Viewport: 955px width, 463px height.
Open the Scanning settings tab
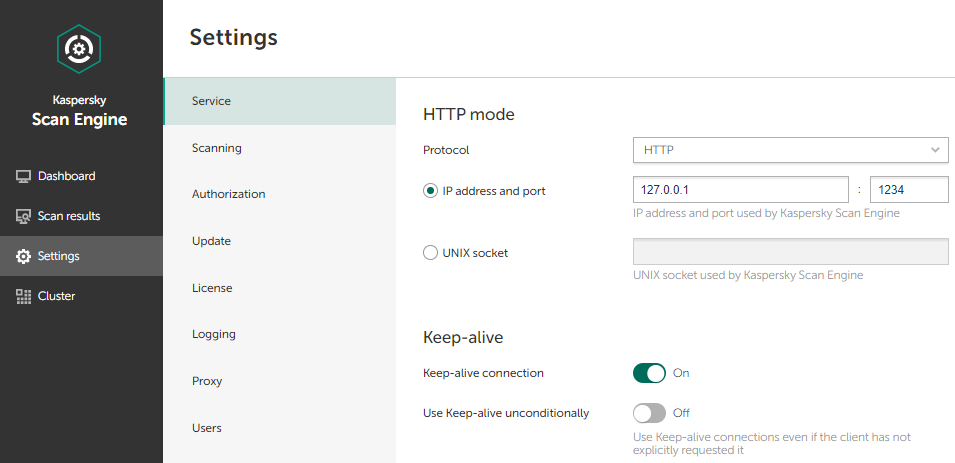coord(217,148)
